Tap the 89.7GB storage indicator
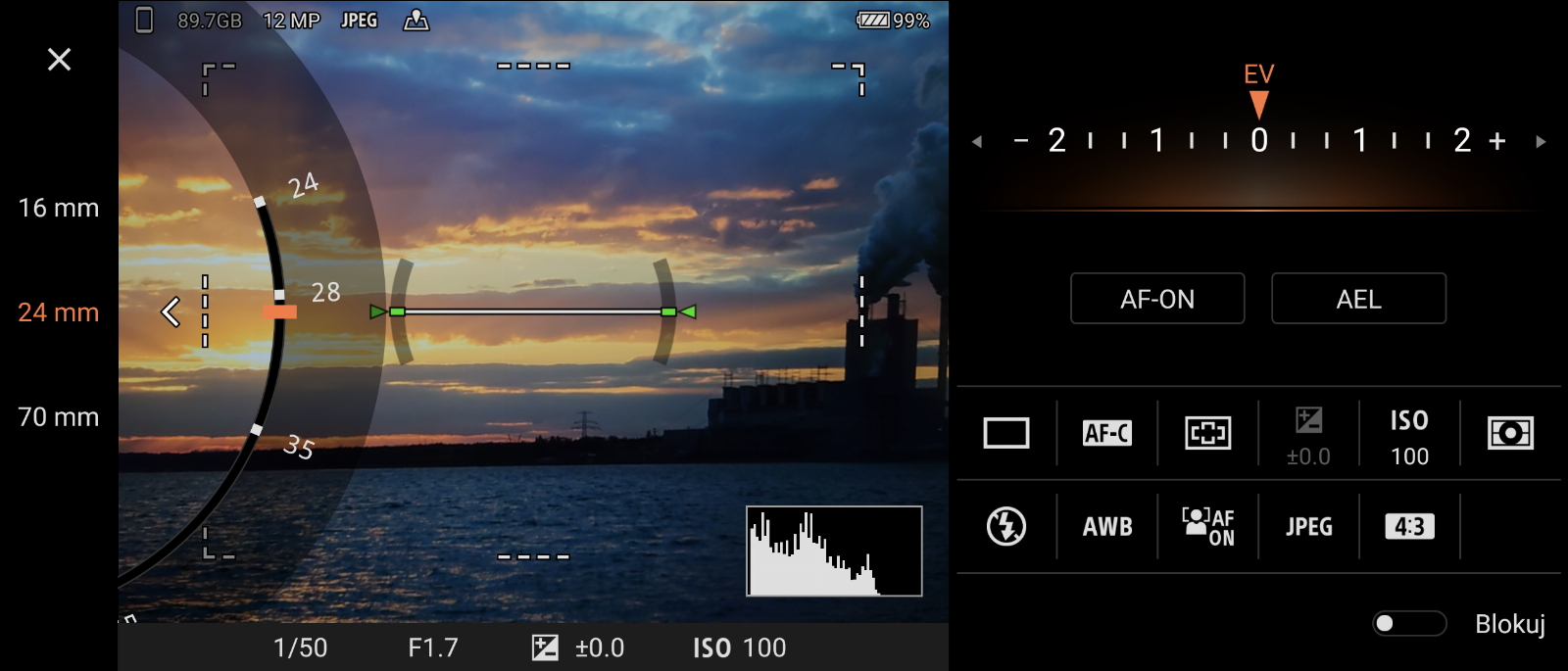Image resolution: width=1568 pixels, height=671 pixels. [209, 21]
